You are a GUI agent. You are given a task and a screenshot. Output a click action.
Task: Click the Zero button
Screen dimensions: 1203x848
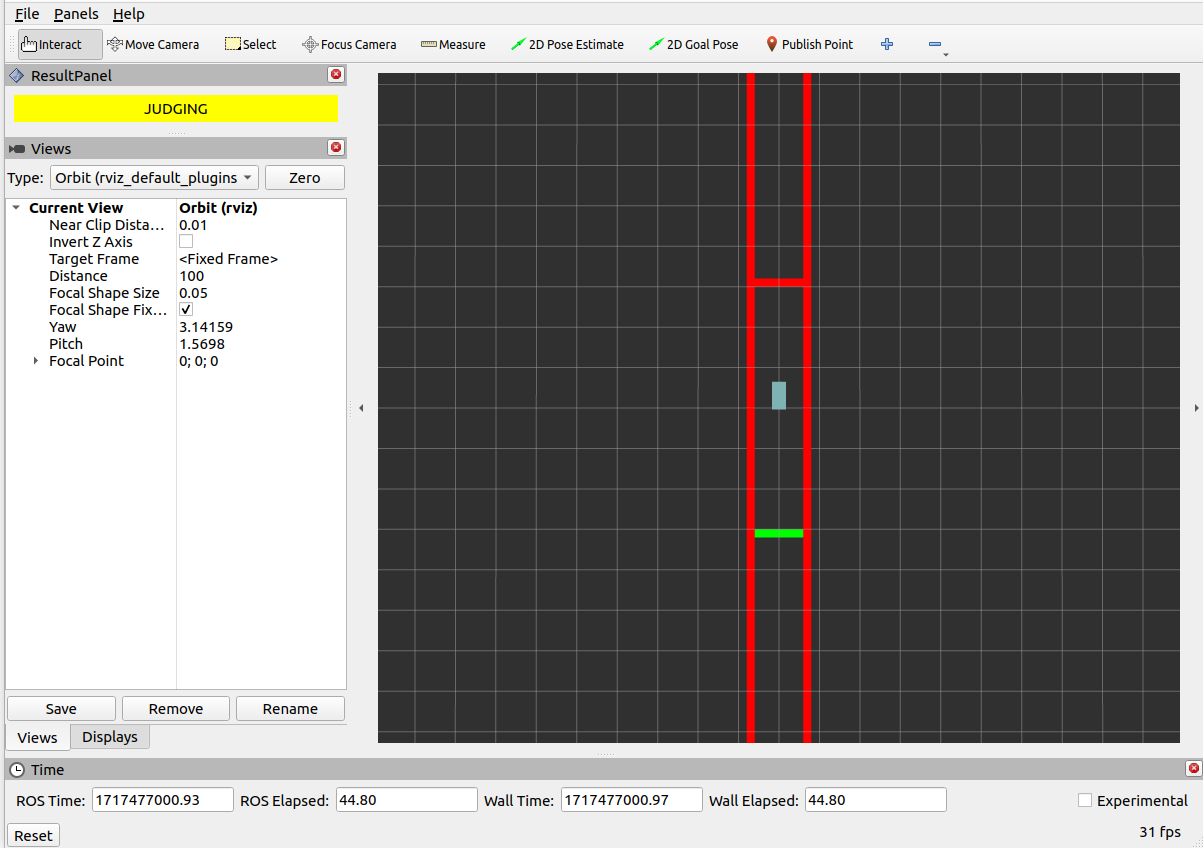tap(304, 177)
